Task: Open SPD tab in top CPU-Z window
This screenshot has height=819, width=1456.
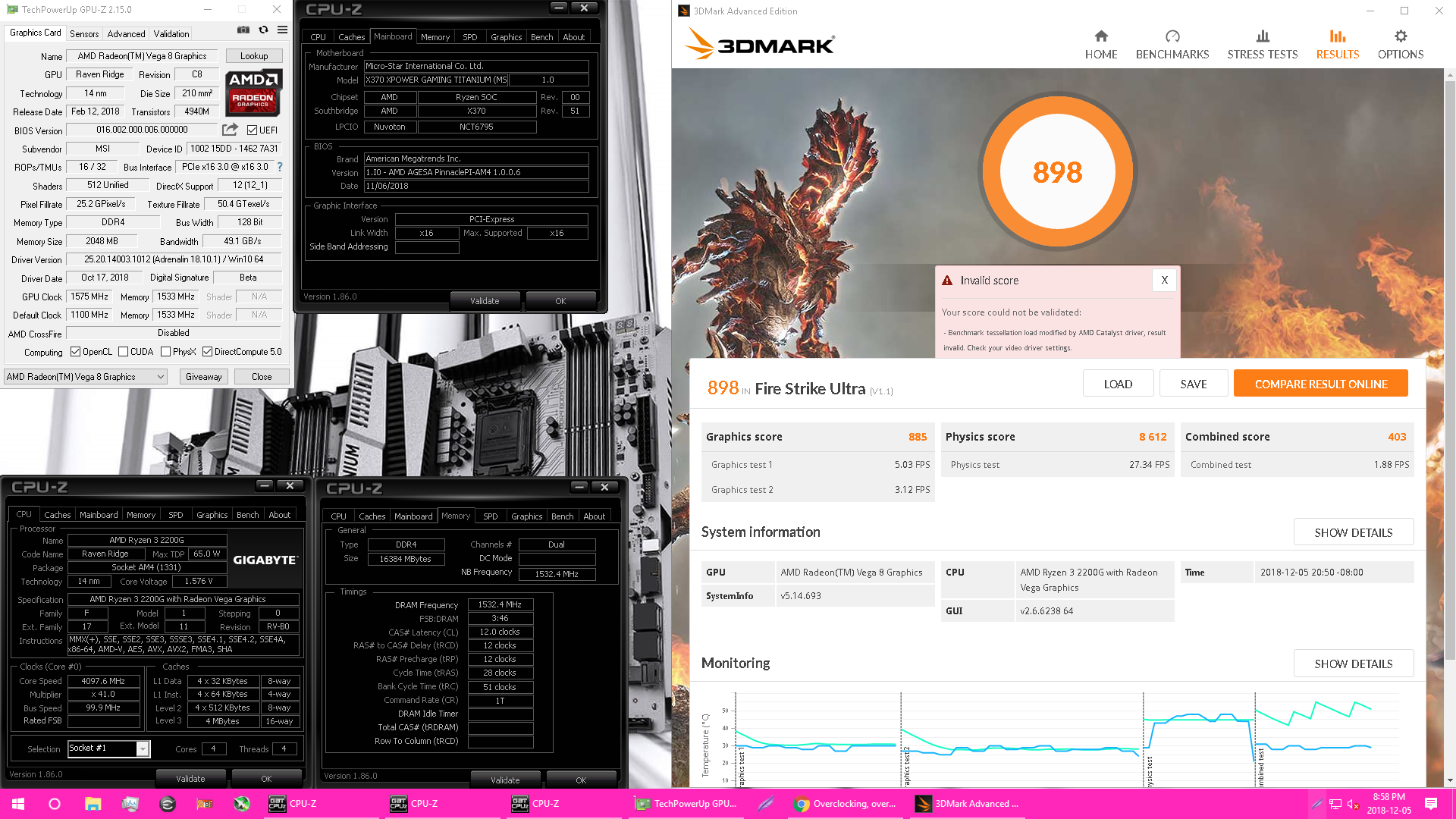Action: 470,36
